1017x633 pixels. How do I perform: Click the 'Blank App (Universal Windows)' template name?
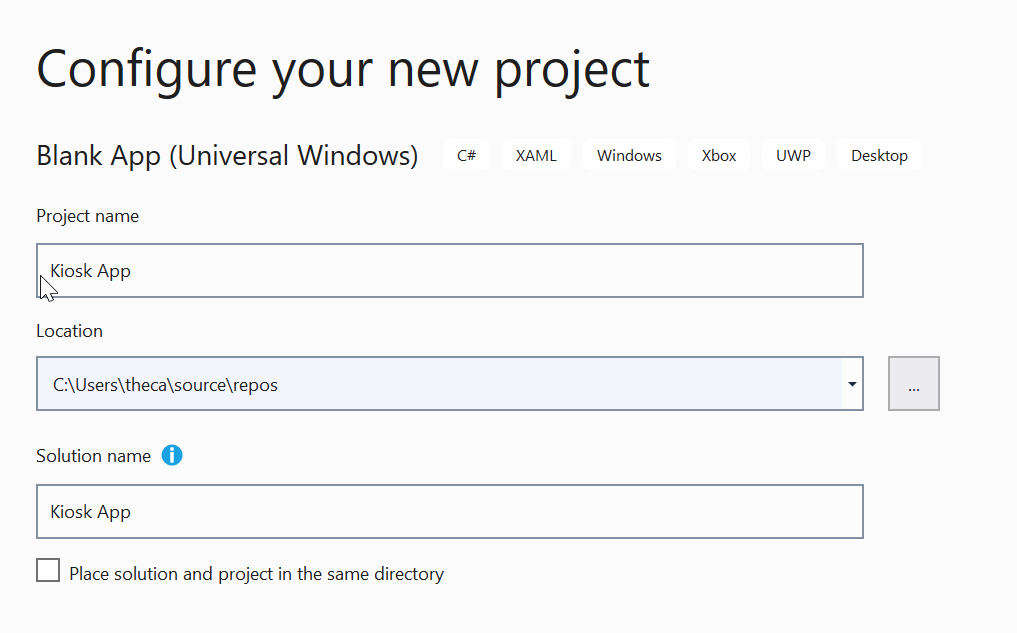coord(227,156)
